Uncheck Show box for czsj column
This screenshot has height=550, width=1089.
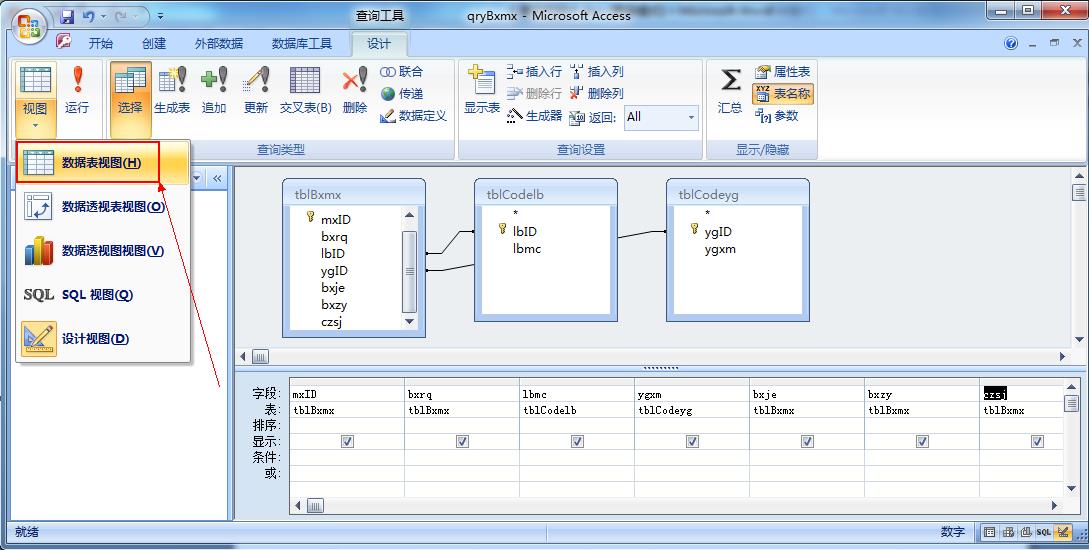[1037, 441]
